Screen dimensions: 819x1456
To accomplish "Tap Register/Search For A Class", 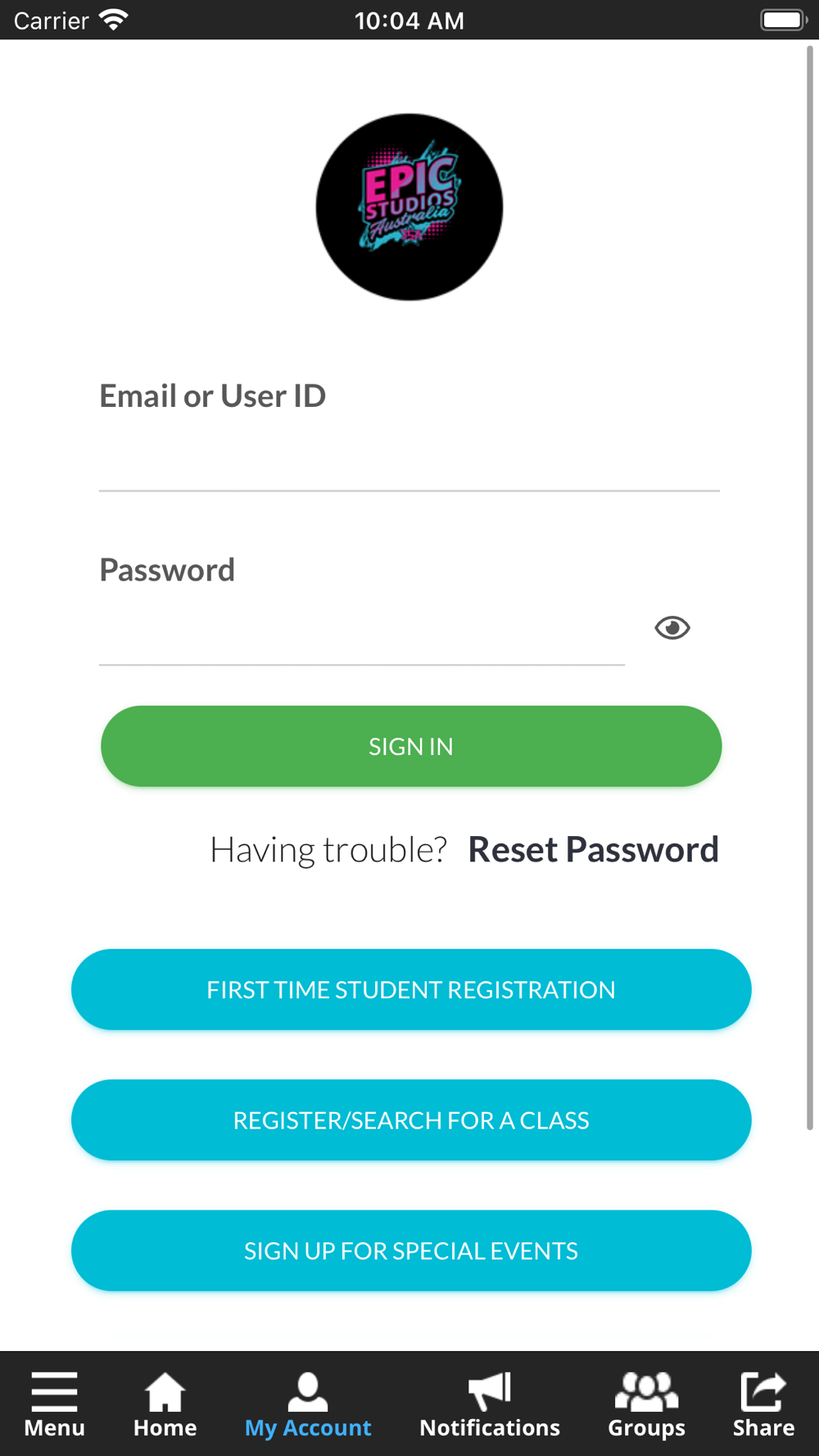I will [x=411, y=1119].
